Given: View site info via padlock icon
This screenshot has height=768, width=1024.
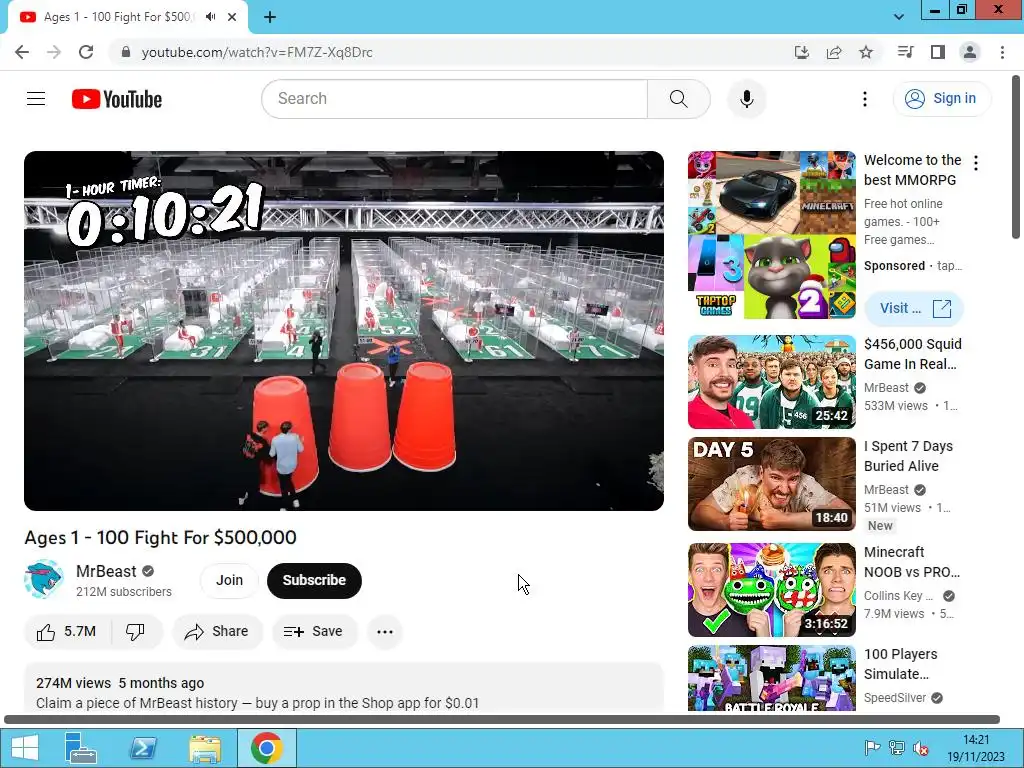Looking at the screenshot, I should [126, 52].
